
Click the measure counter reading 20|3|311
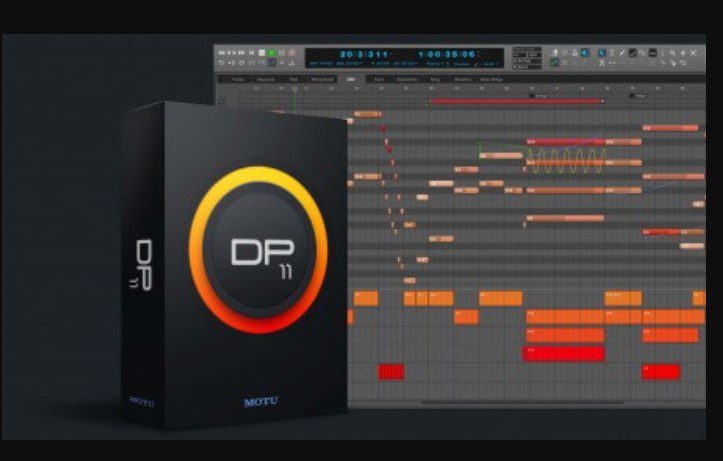364,54
